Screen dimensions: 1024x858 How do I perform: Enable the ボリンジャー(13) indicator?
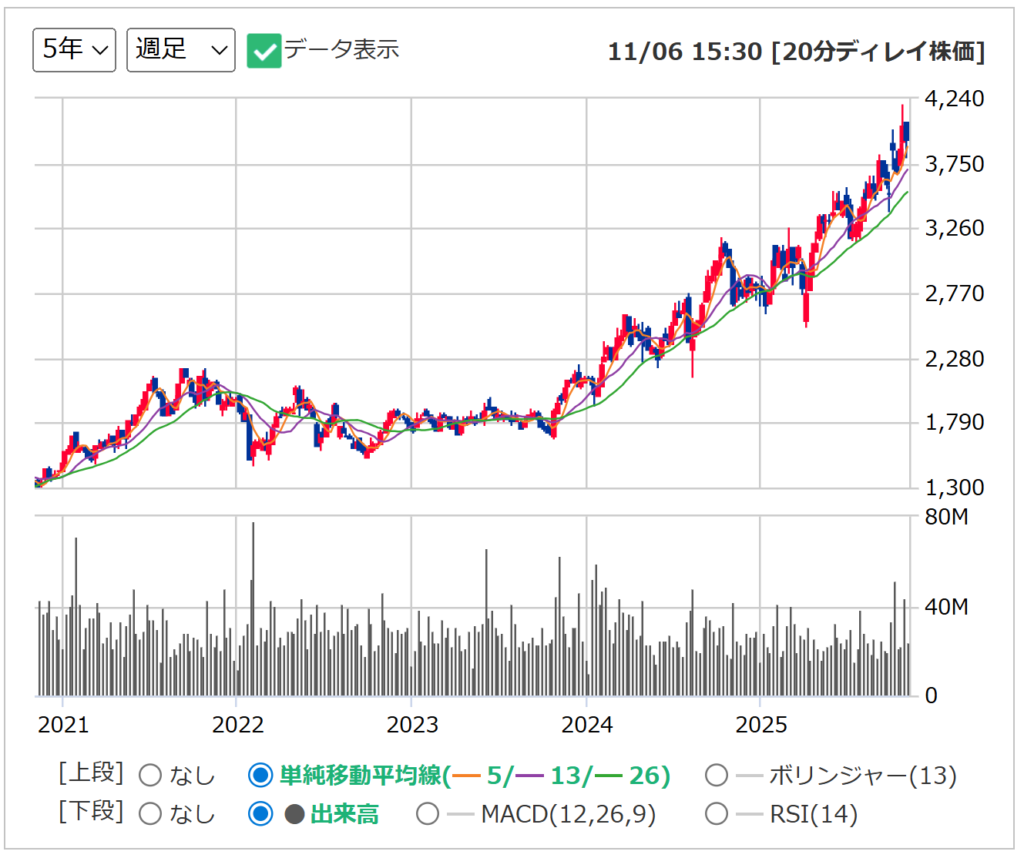(716, 775)
